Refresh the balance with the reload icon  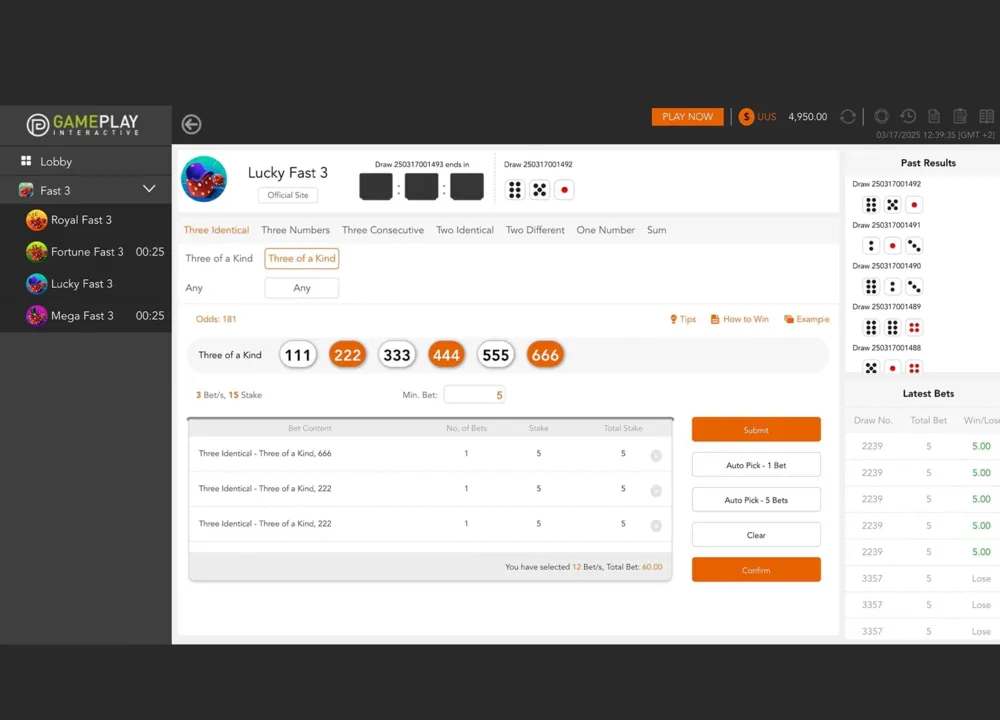(x=848, y=117)
